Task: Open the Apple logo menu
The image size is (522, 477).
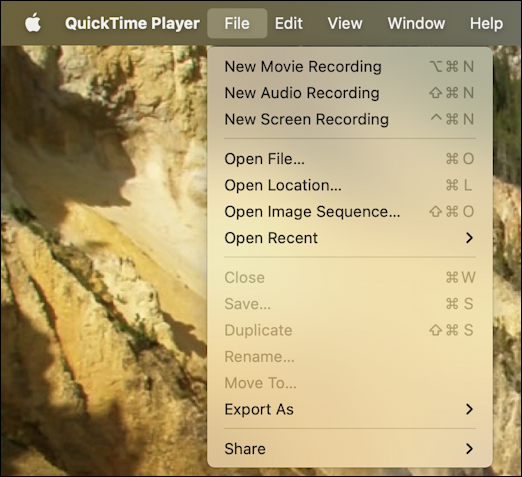Action: pos(33,23)
